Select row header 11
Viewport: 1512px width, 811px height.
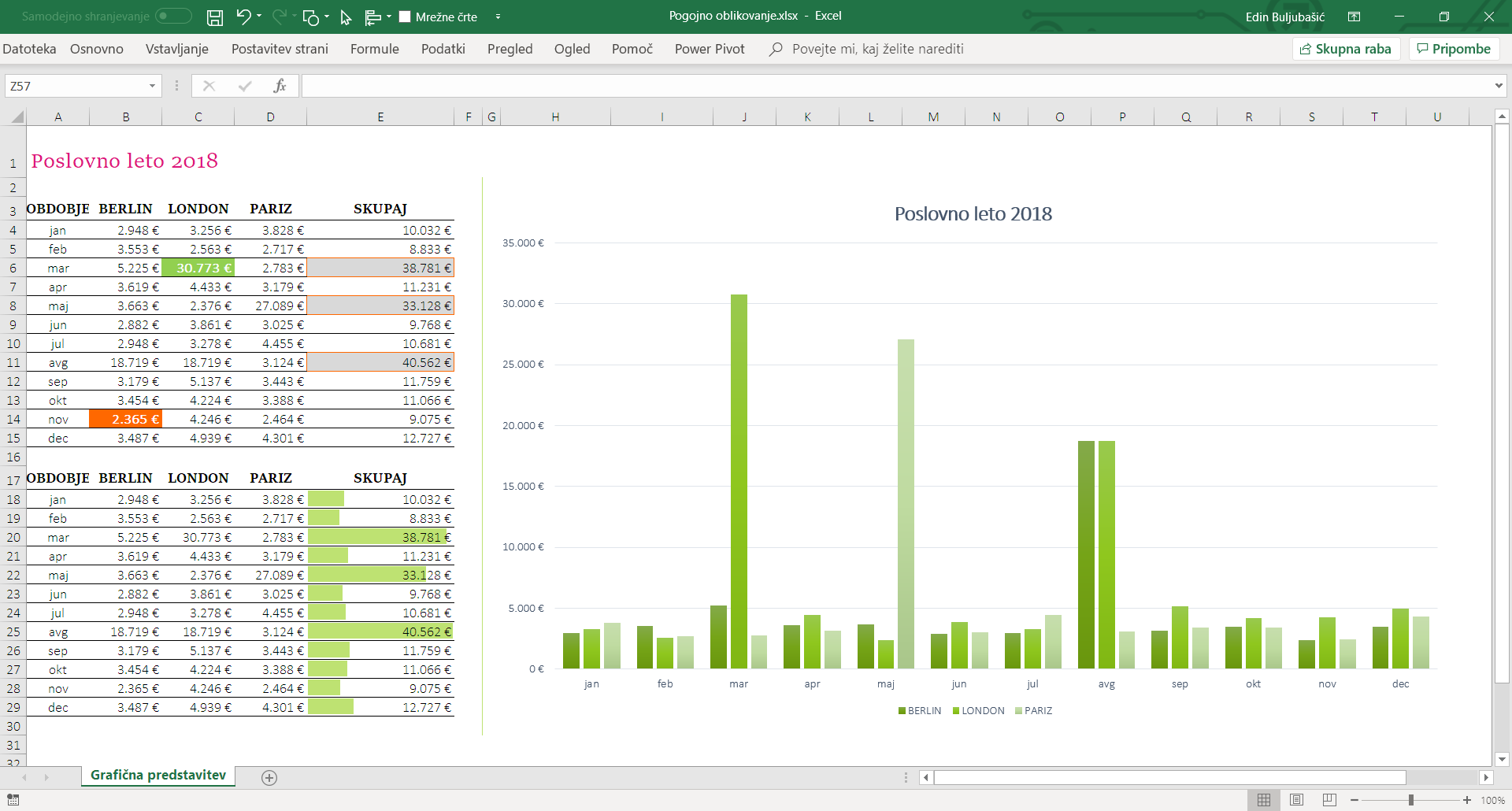[x=13, y=363]
